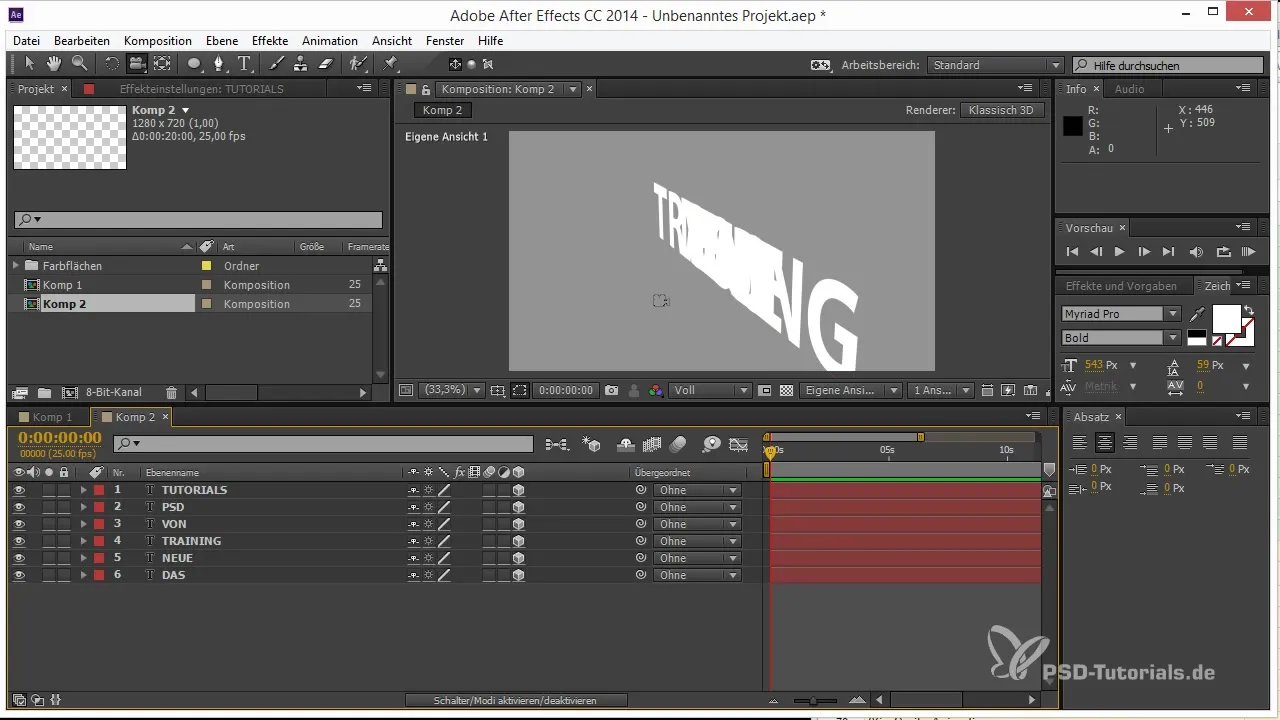Hide the TRAINING layer
The image size is (1280, 720).
[19, 541]
